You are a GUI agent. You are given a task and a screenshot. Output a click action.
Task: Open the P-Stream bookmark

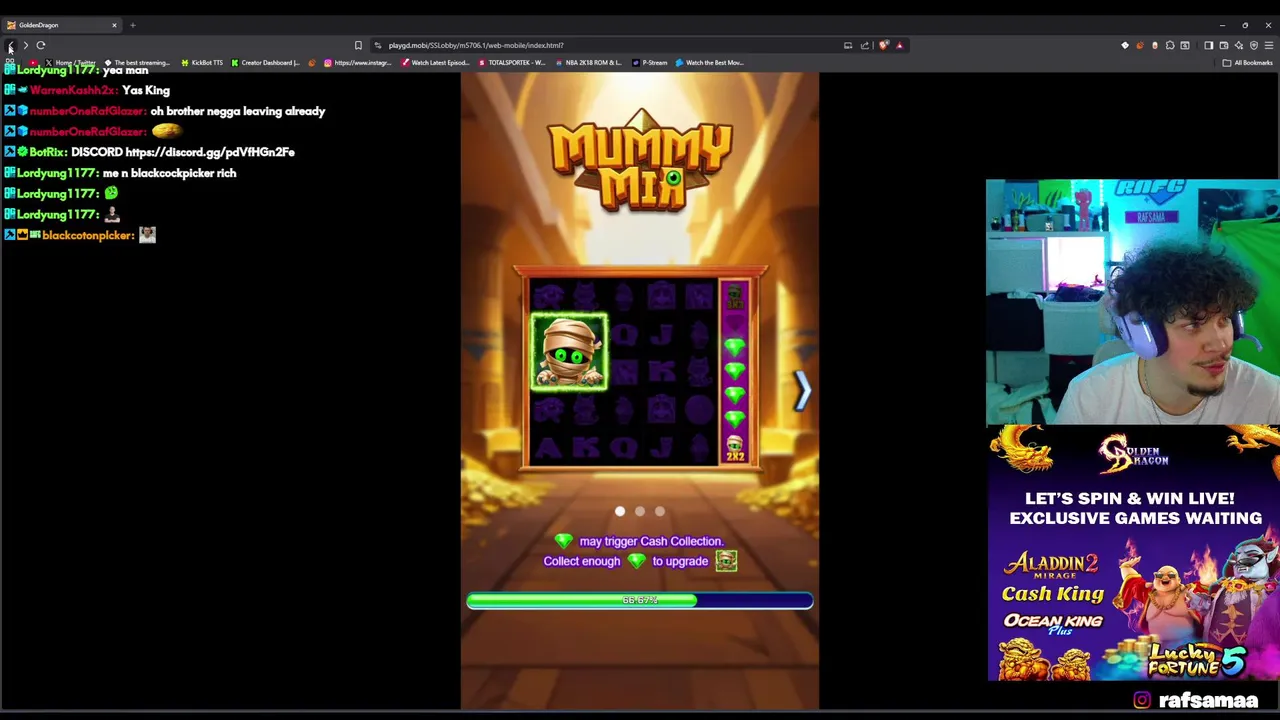click(650, 62)
